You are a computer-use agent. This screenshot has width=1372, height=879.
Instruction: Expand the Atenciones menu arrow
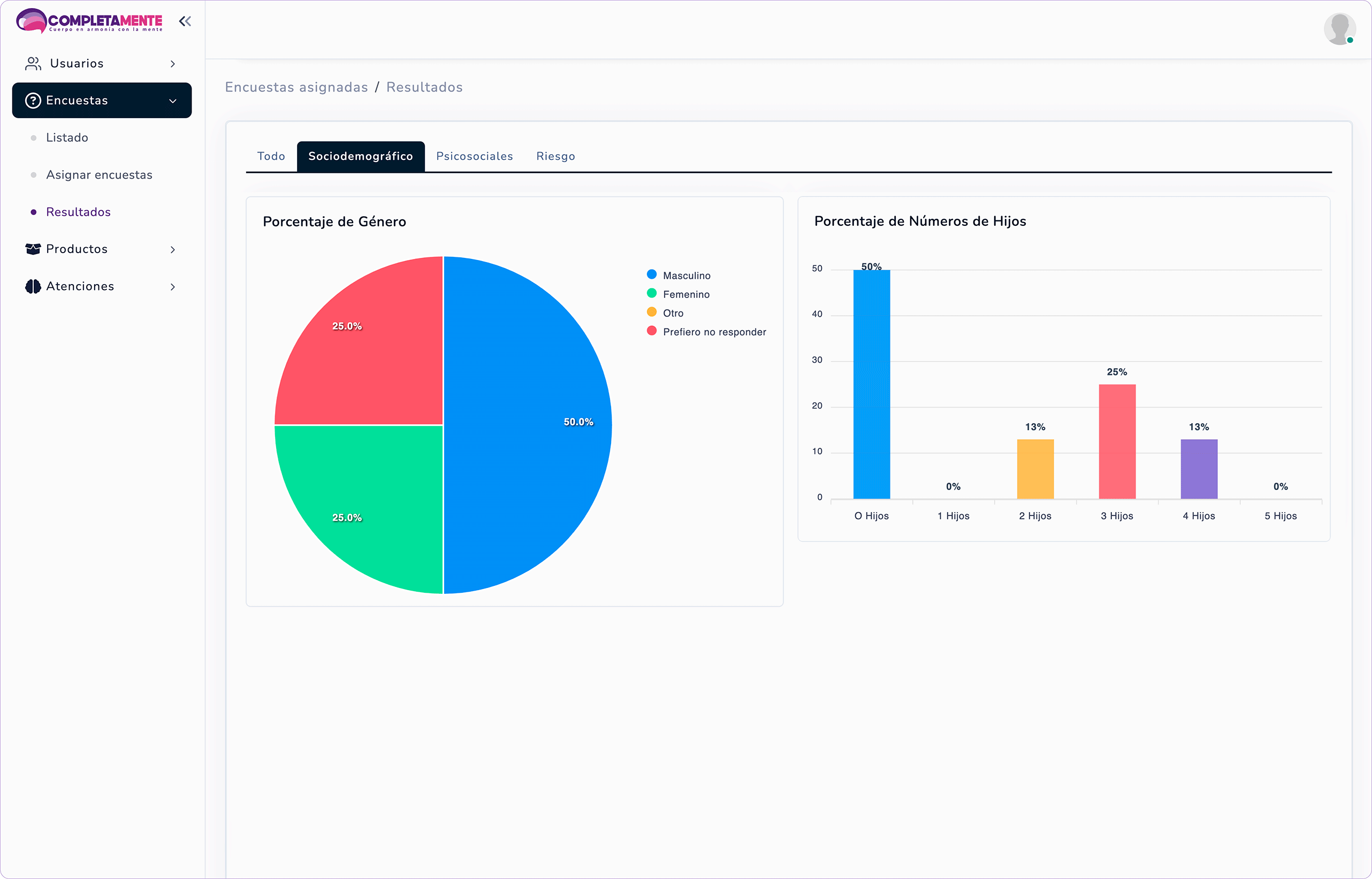pyautogui.click(x=172, y=287)
